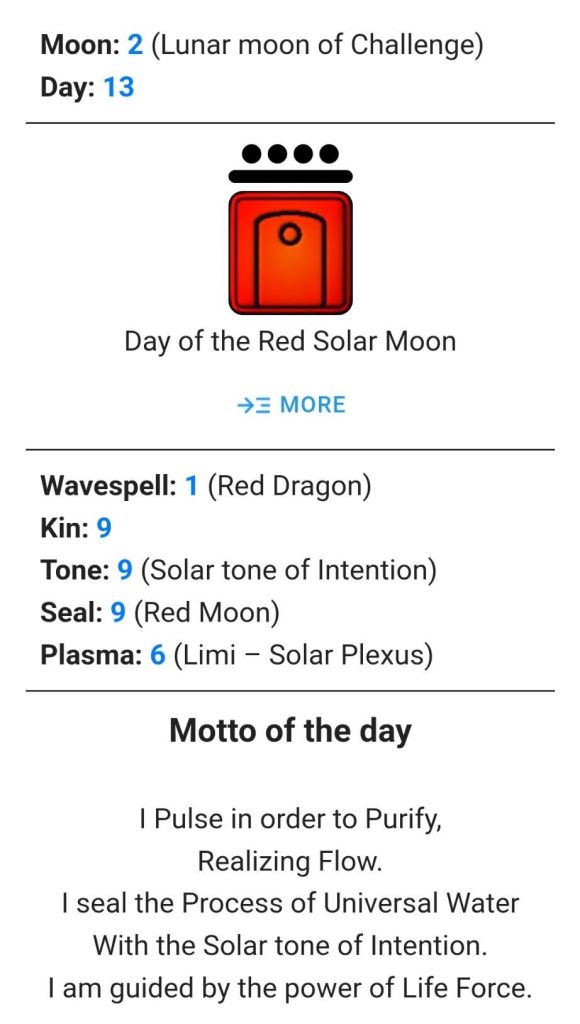
Task: Click the I Pulse in order to Purify line
Action: click(x=290, y=819)
